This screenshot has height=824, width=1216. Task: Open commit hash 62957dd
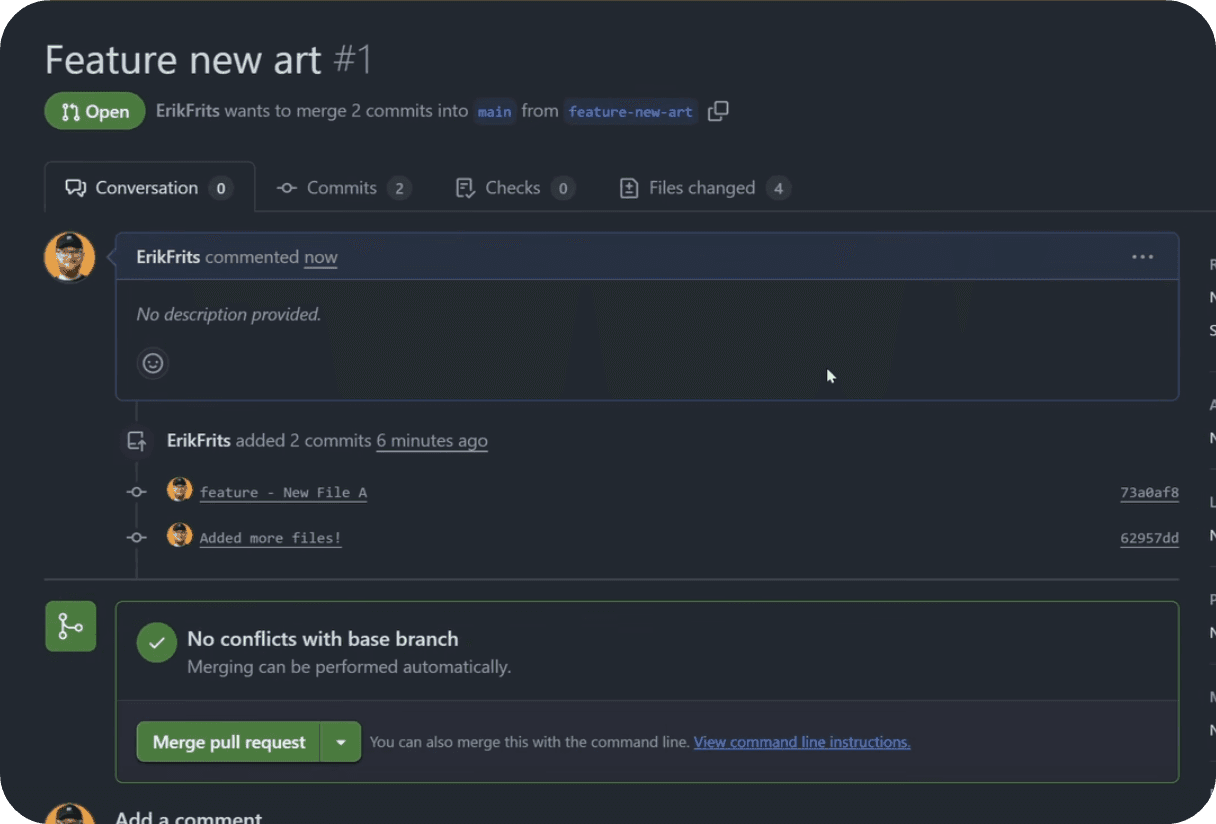[x=1149, y=538]
